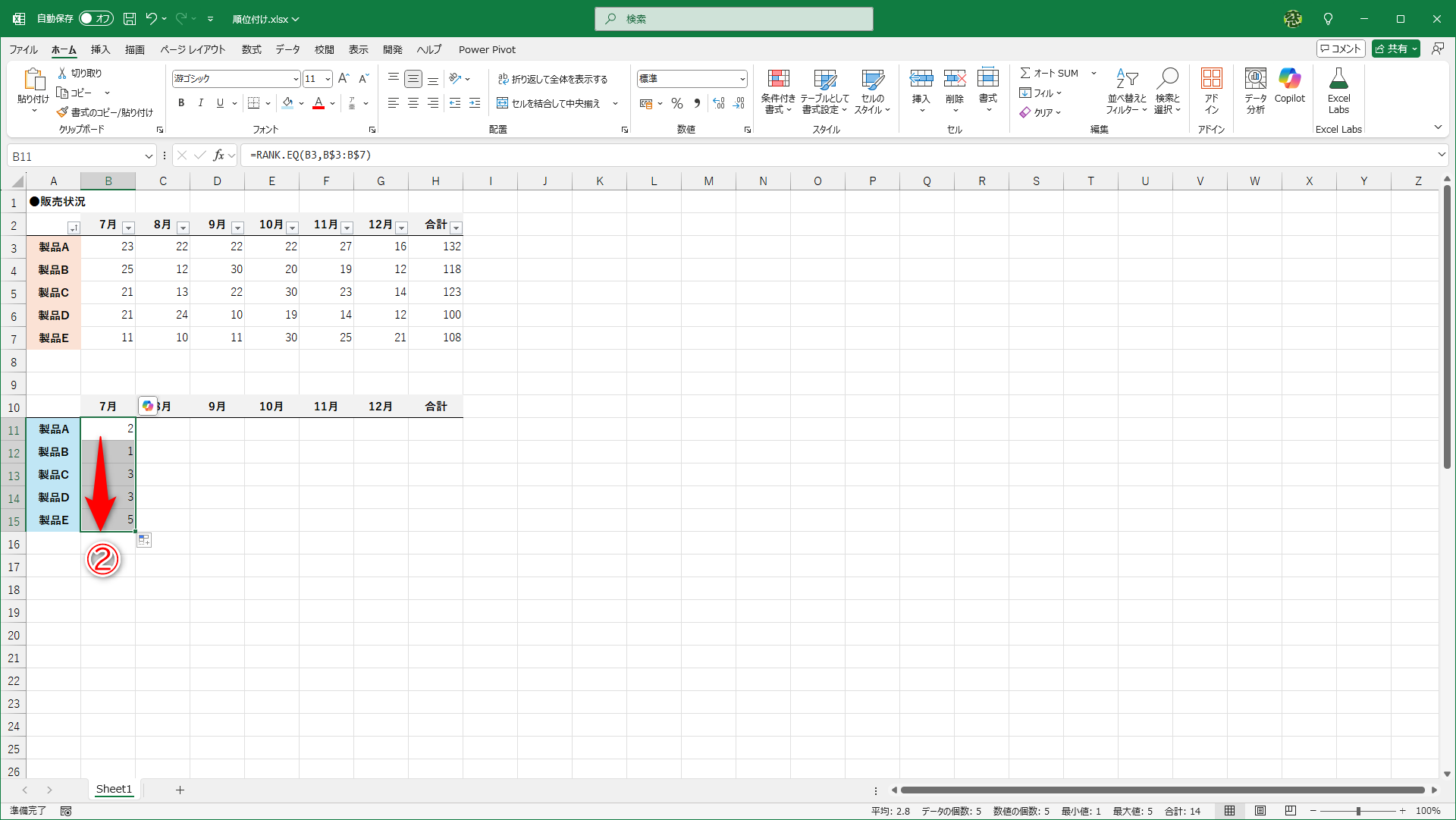Toggle the AutoSave switch
Screen dimensions: 1456x820
[x=96, y=19]
